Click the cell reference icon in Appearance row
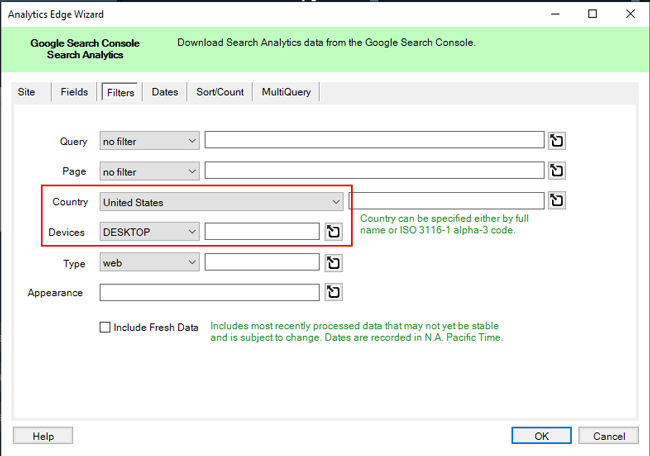 (x=334, y=292)
